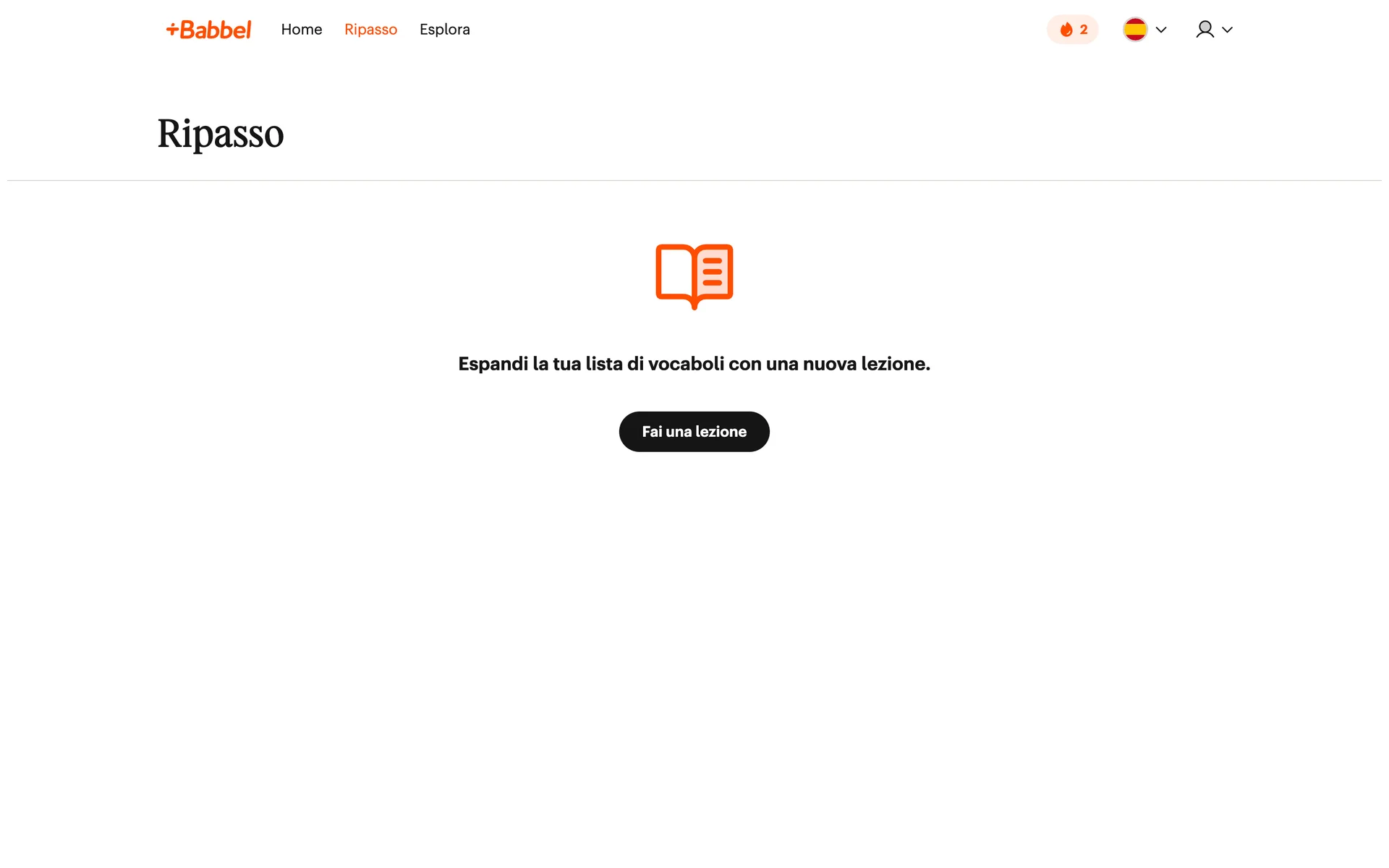Click the Espandi la tua lista message
The image size is (1389, 868).
point(694,364)
